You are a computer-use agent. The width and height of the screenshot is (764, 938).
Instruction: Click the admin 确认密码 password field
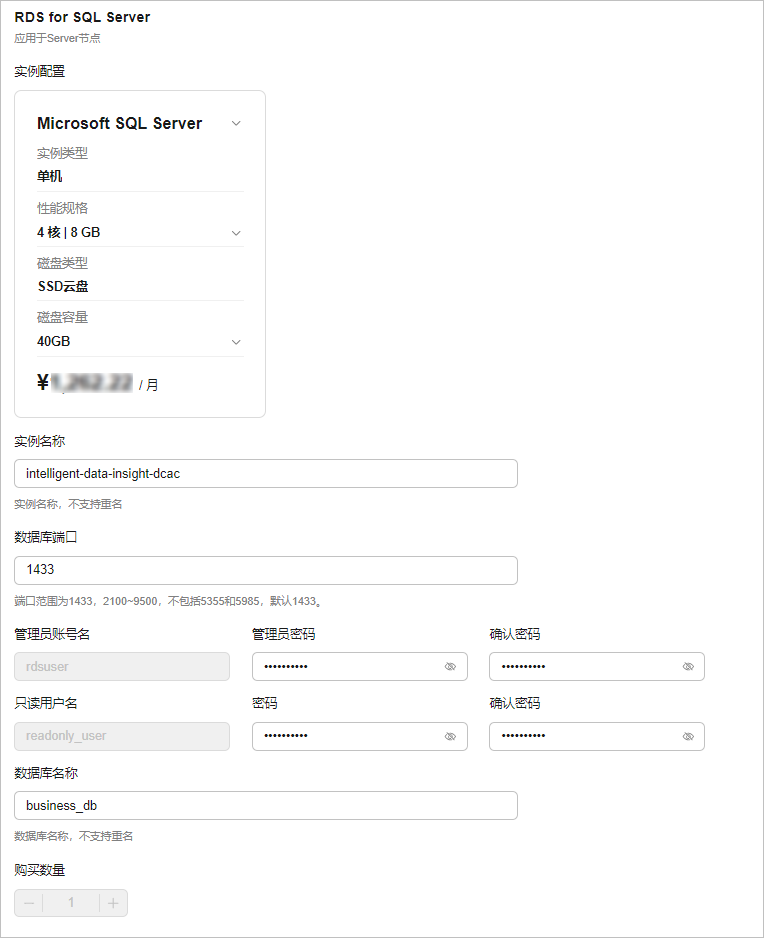coord(596,666)
